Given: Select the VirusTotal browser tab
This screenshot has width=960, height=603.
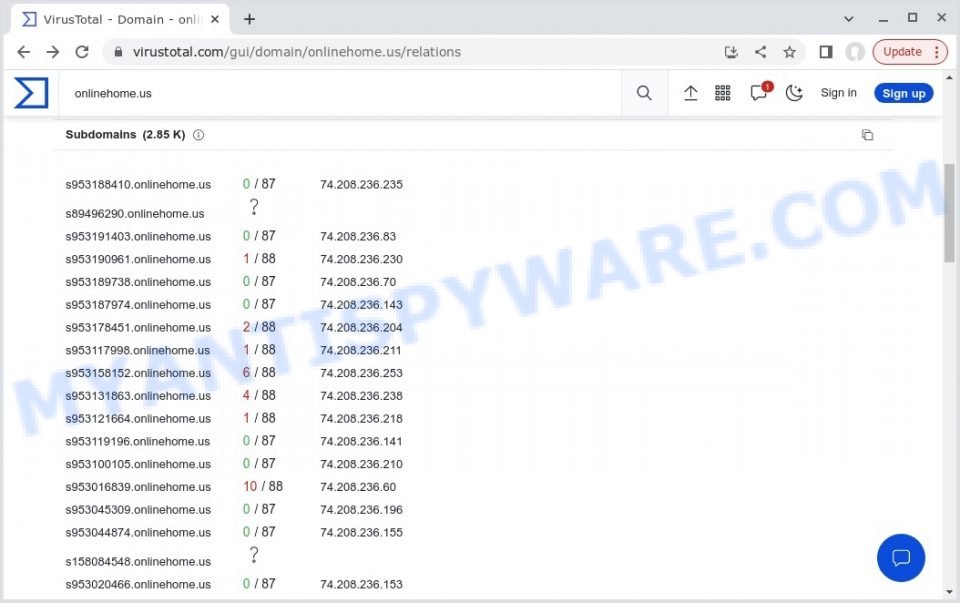Looking at the screenshot, I should tap(115, 19).
